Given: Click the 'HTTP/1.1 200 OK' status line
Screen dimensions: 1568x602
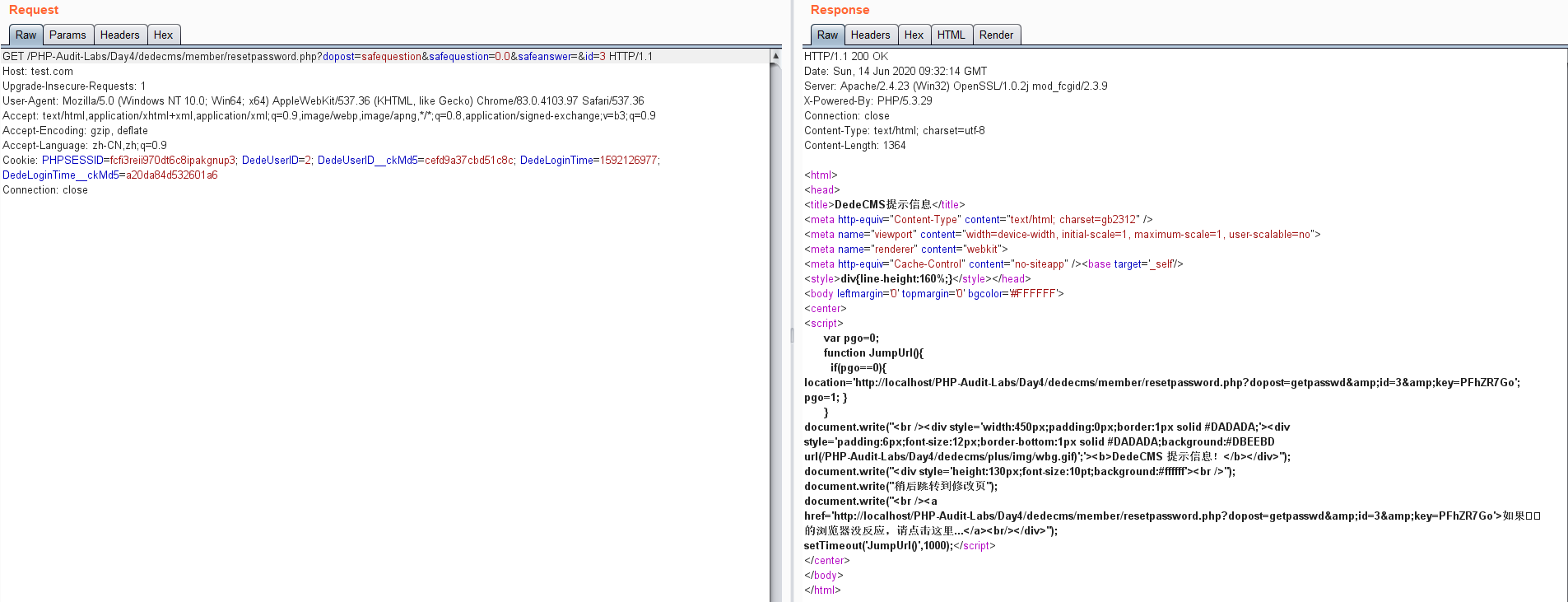Looking at the screenshot, I should [846, 57].
